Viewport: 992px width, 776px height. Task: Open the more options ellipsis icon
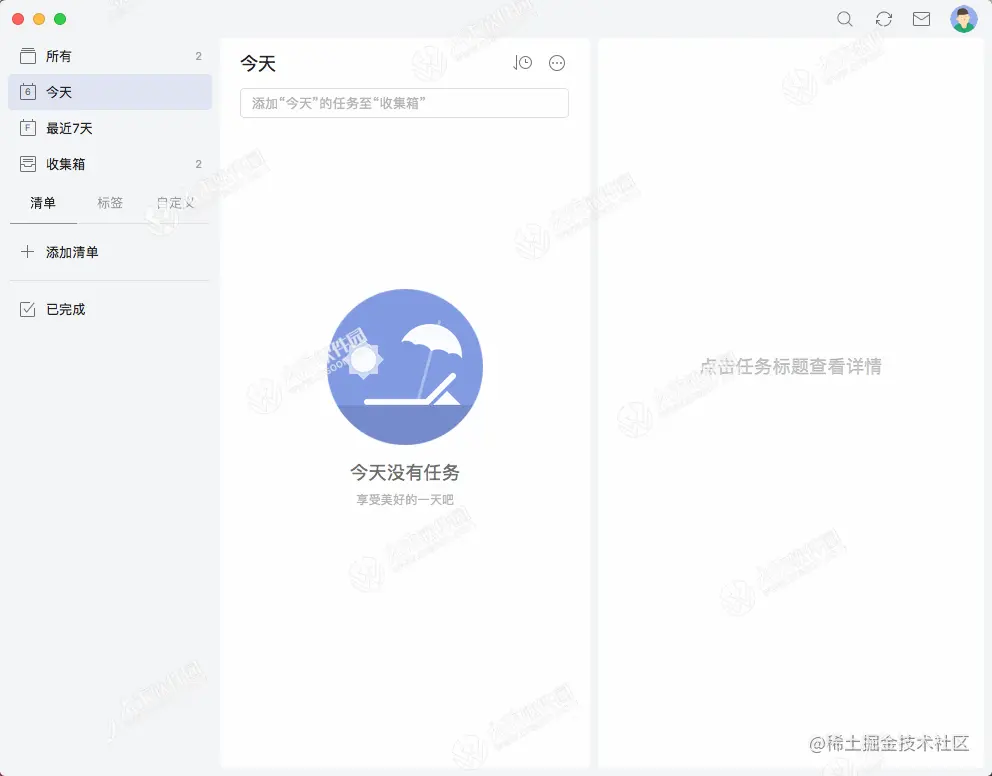(557, 63)
